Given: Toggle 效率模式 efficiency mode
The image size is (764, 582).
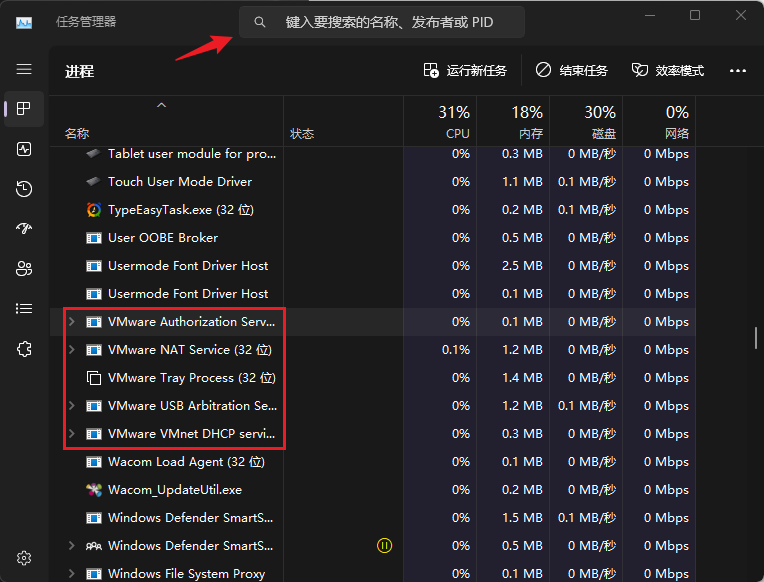Looking at the screenshot, I should [668, 71].
